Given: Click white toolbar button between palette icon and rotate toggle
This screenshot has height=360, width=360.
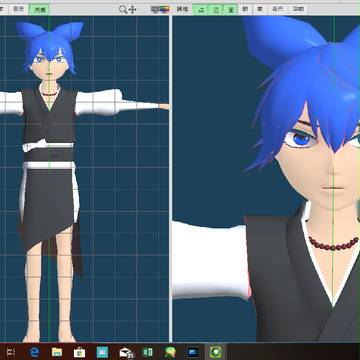Looking at the screenshot, I should [x=182, y=10].
